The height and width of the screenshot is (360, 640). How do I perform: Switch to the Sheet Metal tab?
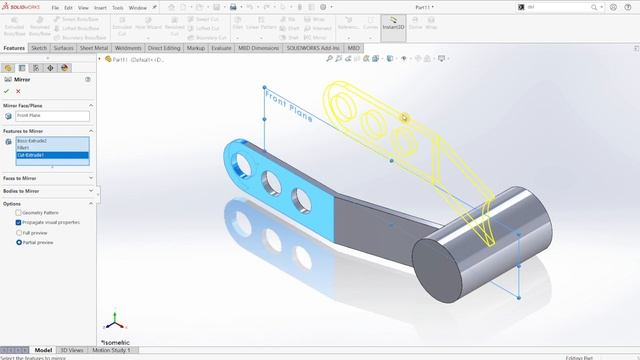[94, 48]
